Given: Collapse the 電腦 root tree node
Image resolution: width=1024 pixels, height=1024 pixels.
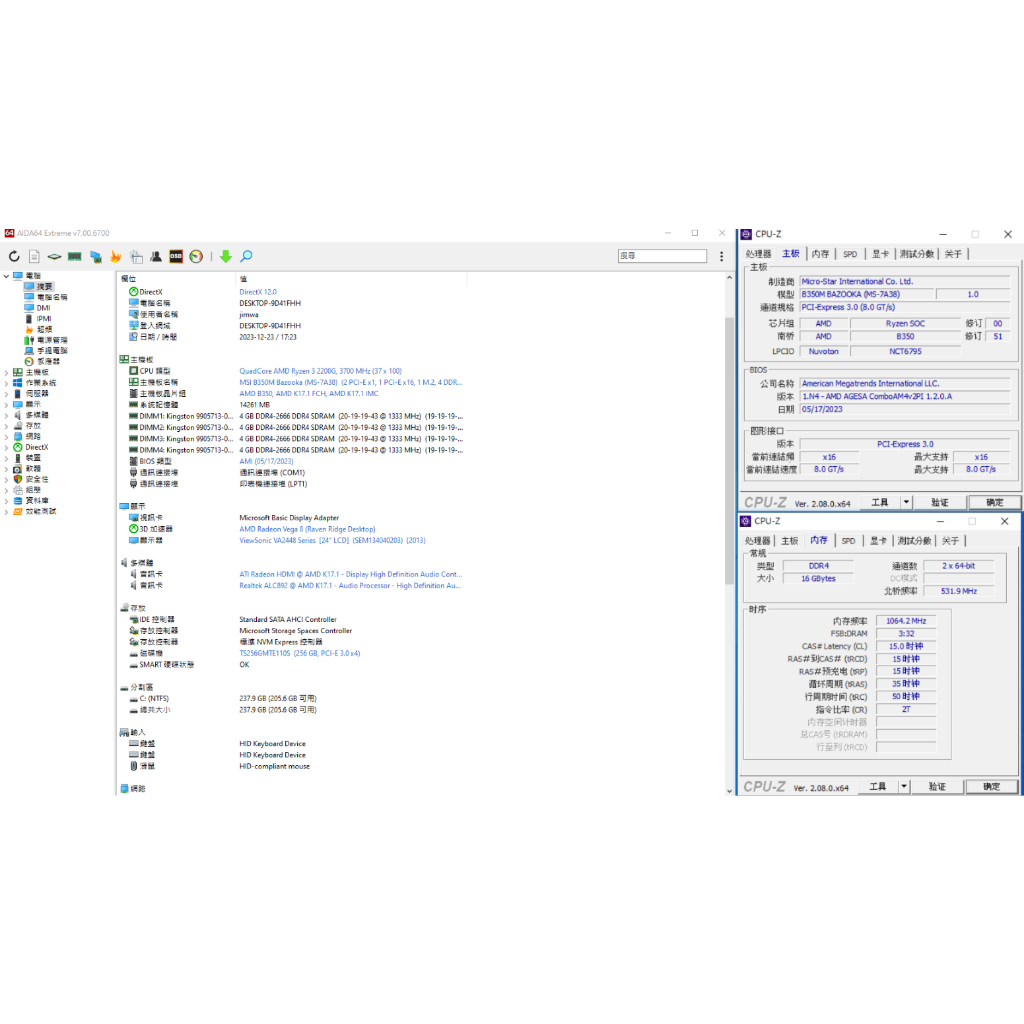Looking at the screenshot, I should click(6, 276).
